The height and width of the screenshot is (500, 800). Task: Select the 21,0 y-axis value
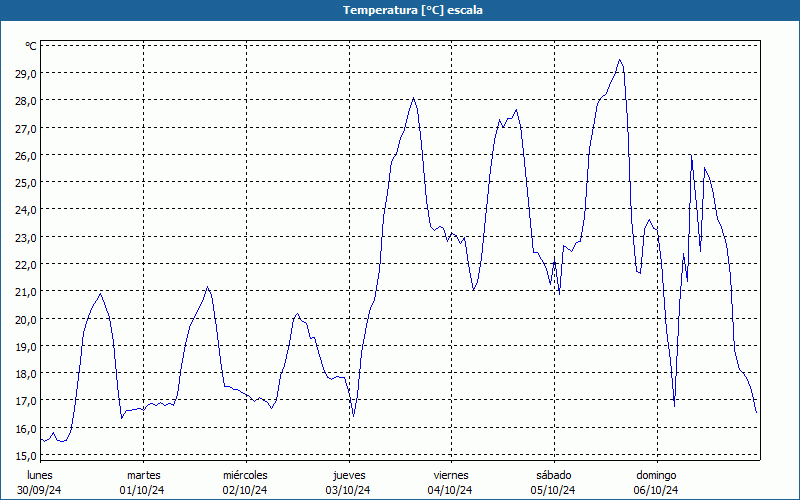pos(27,292)
